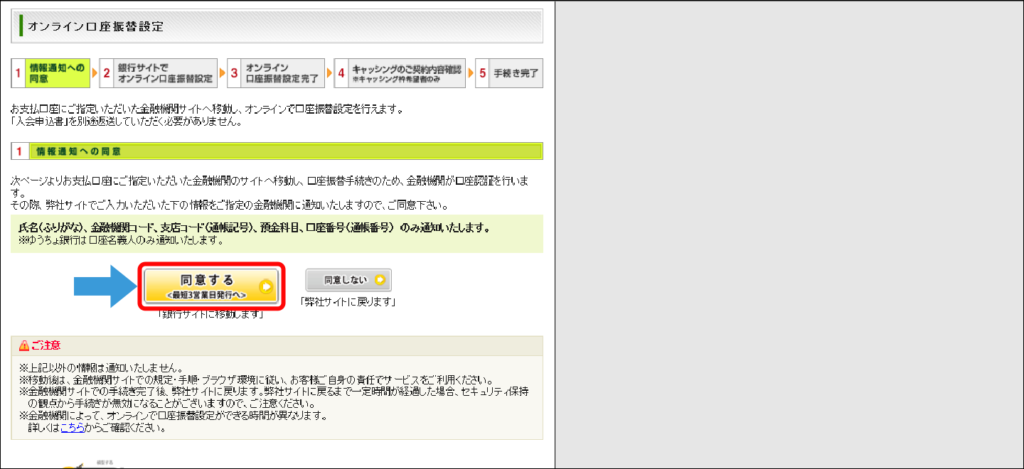Image resolution: width=1024 pixels, height=469 pixels.
Task: Click the round arrow icon on 同意する
Action: (x=265, y=287)
